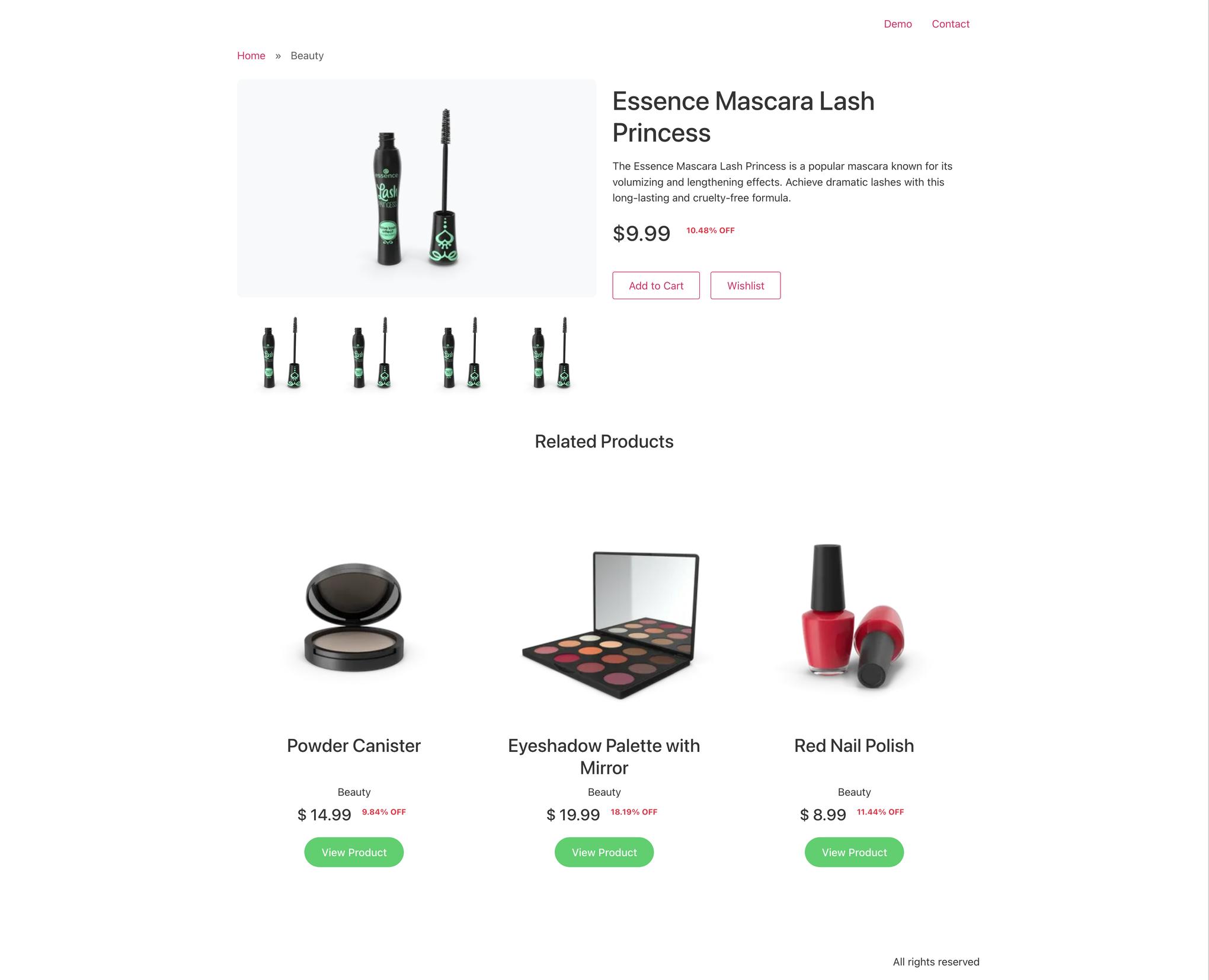The height and width of the screenshot is (980, 1209).
Task: Click the Red Nail Polish title
Action: [x=854, y=745]
